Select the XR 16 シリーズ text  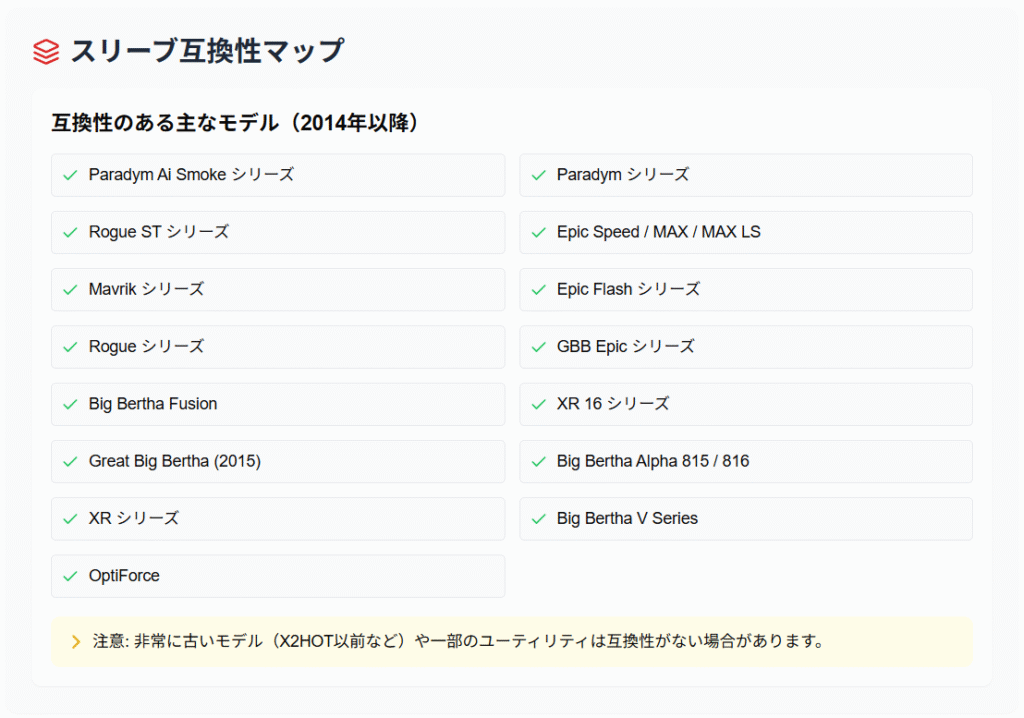point(613,404)
